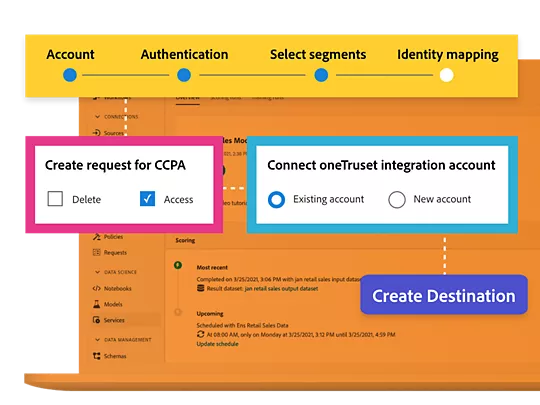Click the Identity mapping step circle
The image size is (540, 405).
tap(447, 75)
